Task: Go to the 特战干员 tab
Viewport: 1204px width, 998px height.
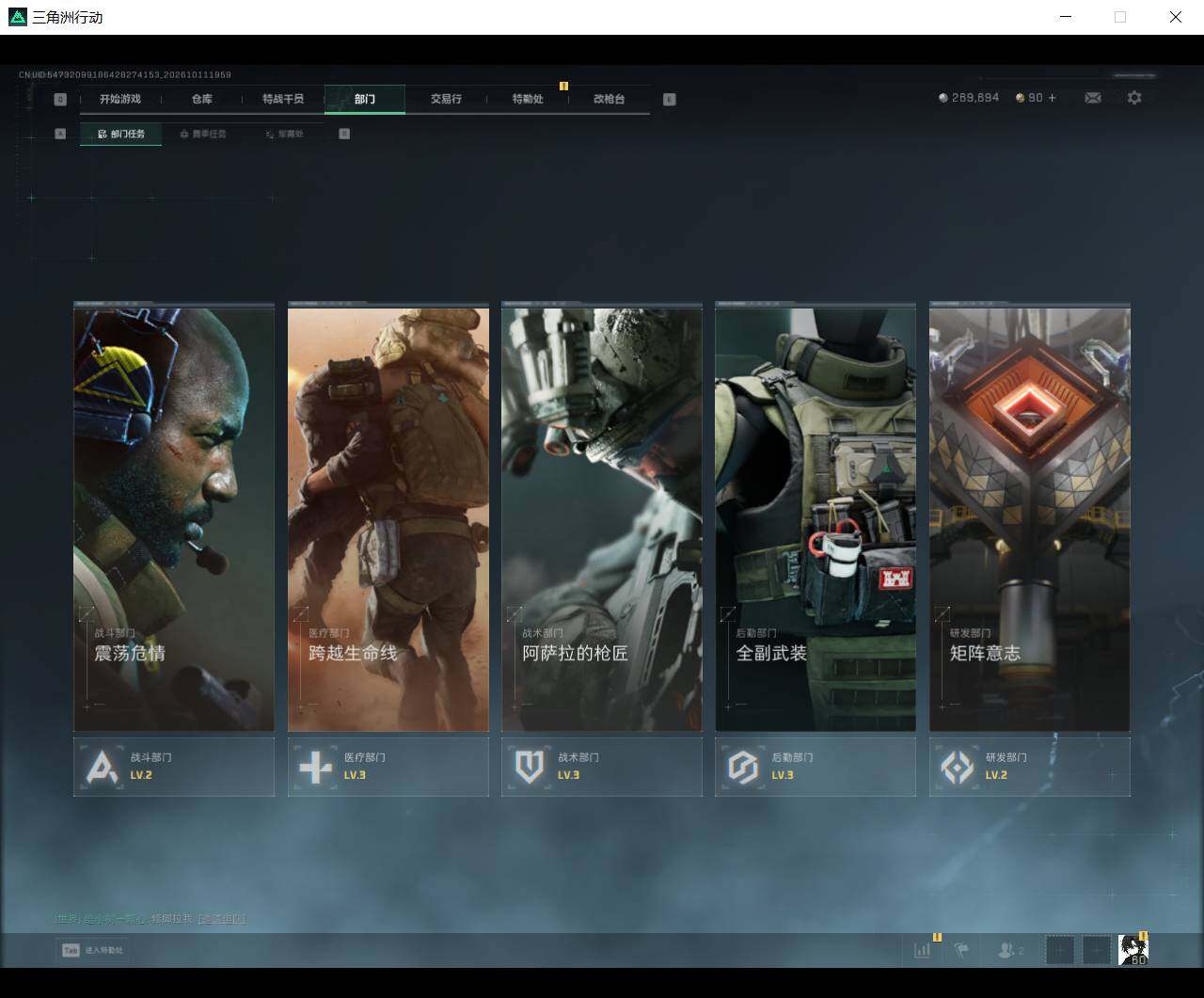Action: (x=283, y=99)
